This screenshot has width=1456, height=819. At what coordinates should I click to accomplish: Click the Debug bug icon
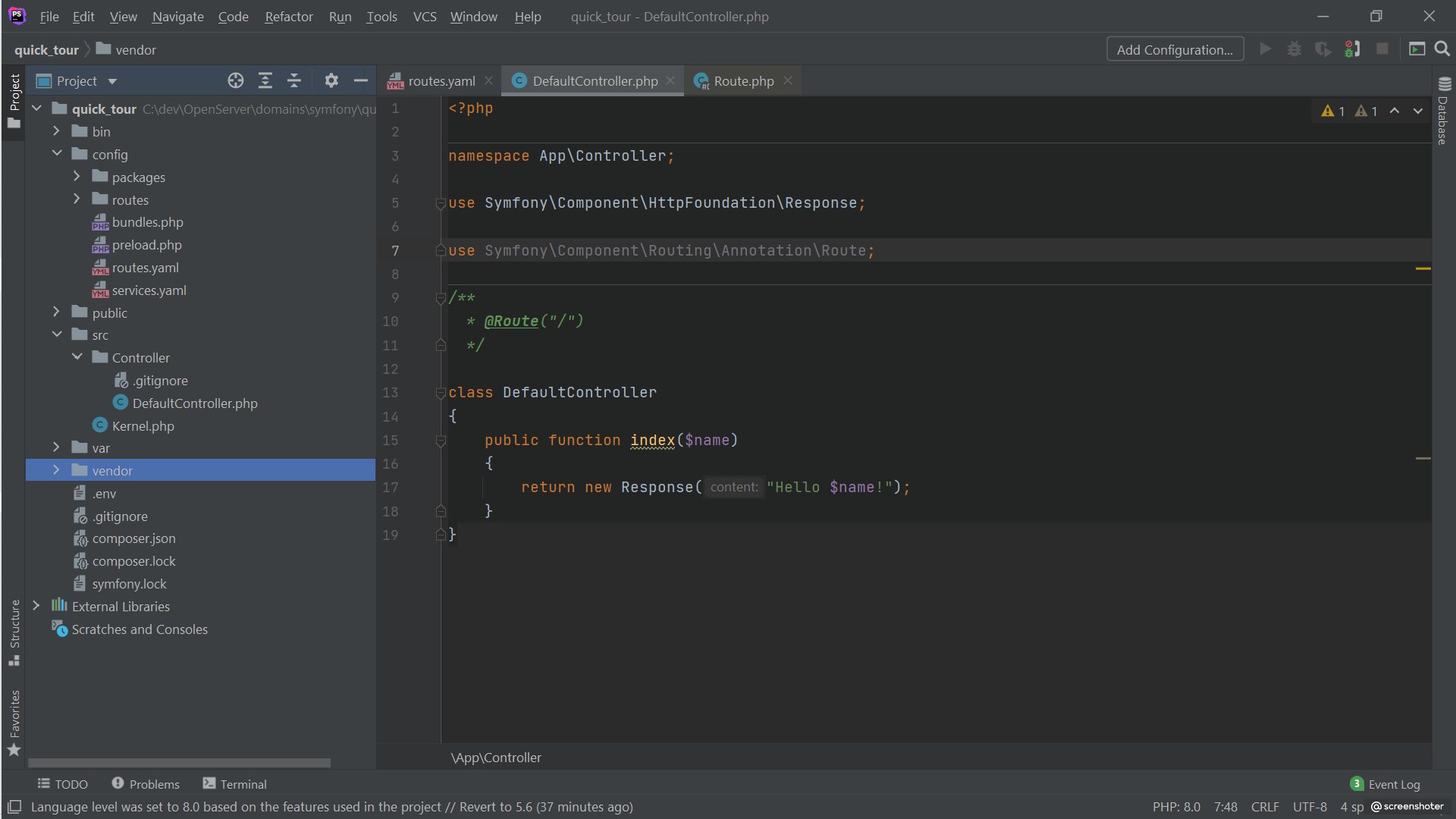pyautogui.click(x=1294, y=49)
